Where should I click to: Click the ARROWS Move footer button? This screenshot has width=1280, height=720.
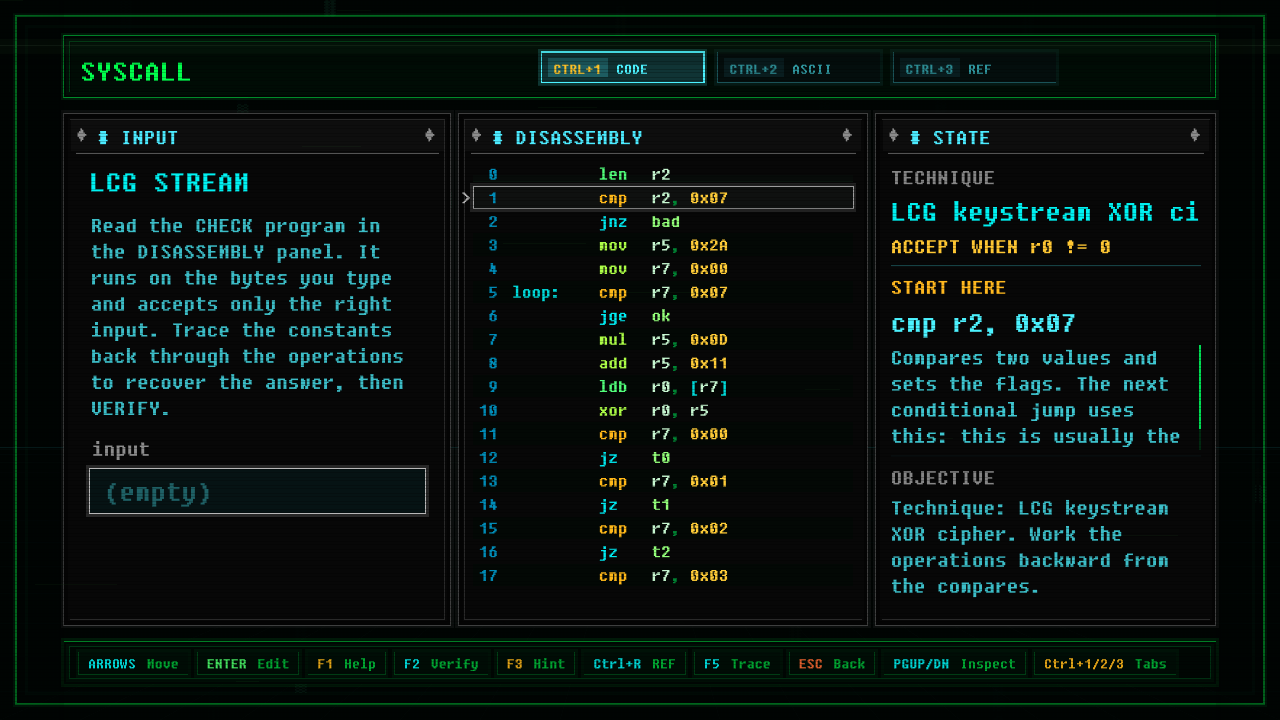133,663
